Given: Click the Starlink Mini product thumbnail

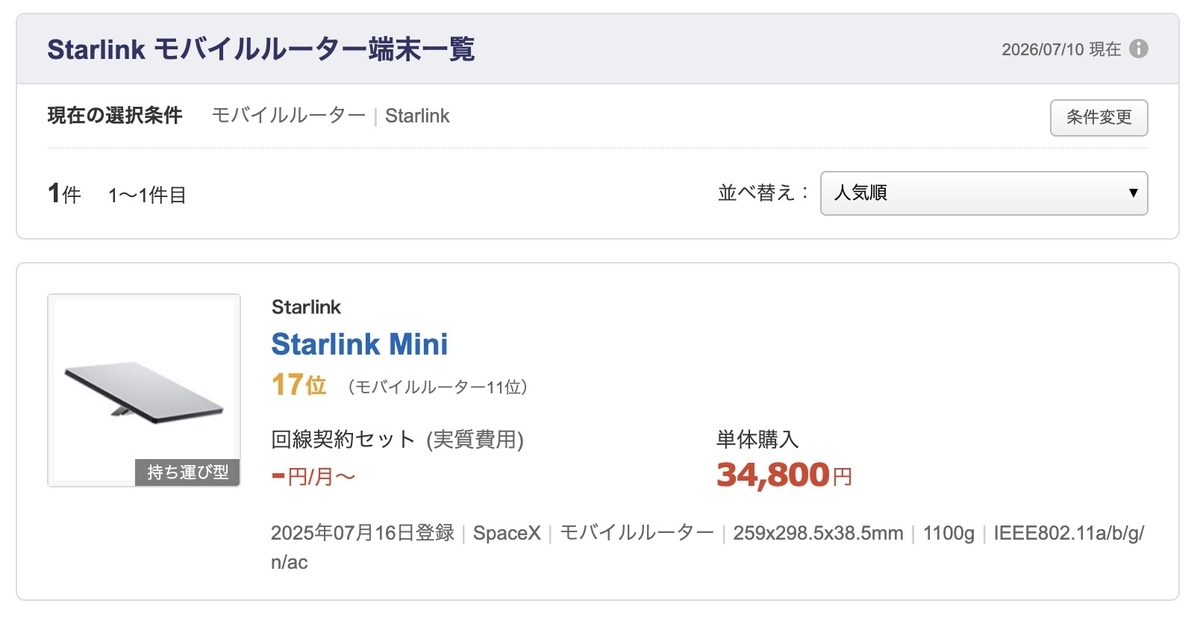Looking at the screenshot, I should click(144, 390).
